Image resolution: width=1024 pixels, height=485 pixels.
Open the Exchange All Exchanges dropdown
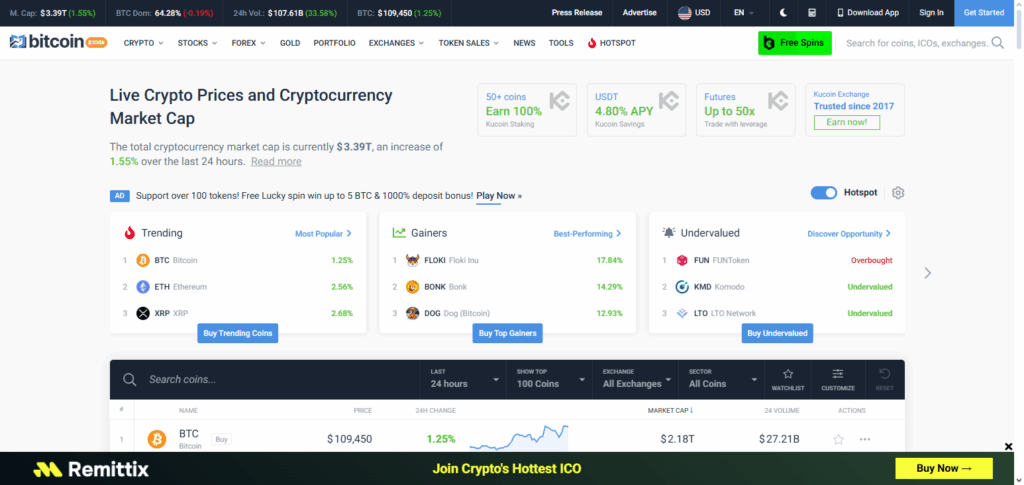click(x=636, y=379)
